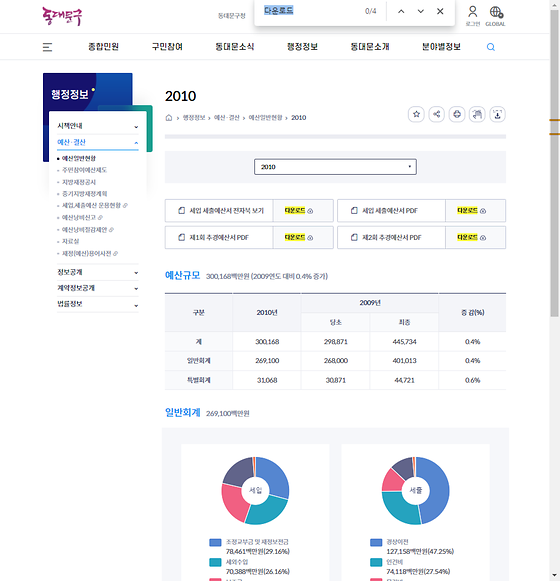Image resolution: width=560 pixels, height=581 pixels.
Task: Click the find bar search text field
Action: coord(311,11)
